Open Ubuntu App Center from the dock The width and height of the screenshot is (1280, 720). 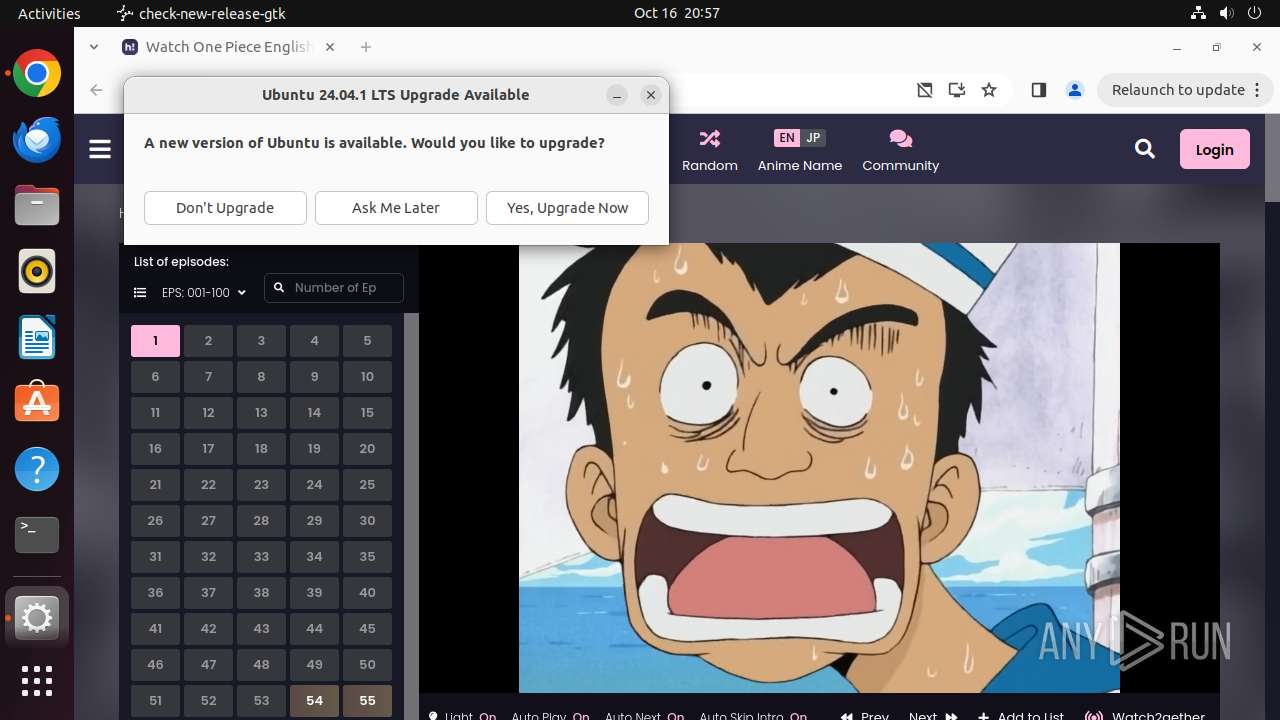pyautogui.click(x=37, y=404)
